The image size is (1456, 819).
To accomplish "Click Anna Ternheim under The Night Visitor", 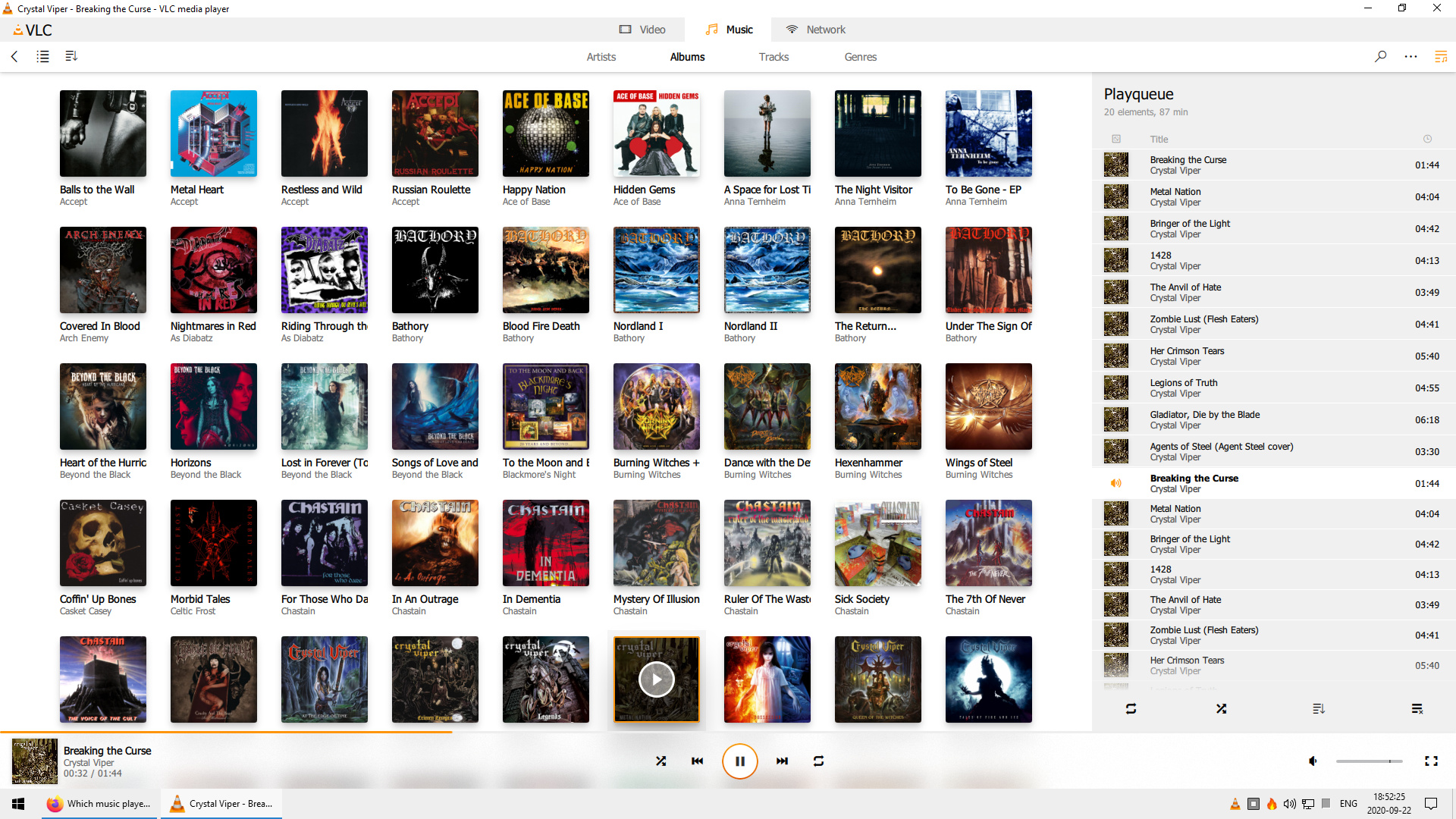I will click(x=865, y=202).
